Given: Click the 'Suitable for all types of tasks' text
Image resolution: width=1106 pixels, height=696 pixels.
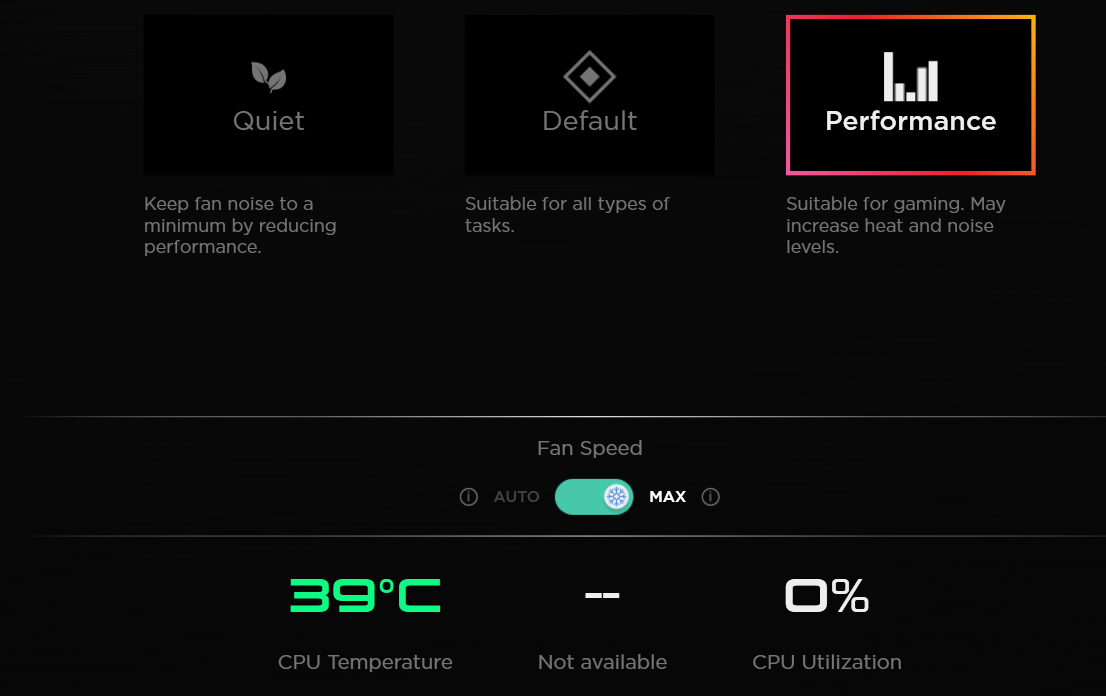Looking at the screenshot, I should point(567,215).
